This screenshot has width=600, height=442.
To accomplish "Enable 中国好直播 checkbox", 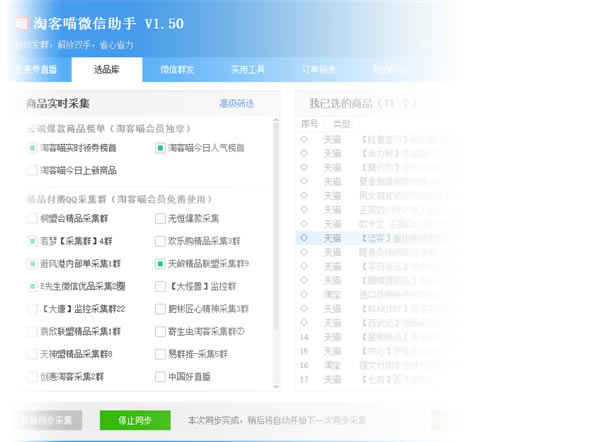I will click(x=160, y=377).
